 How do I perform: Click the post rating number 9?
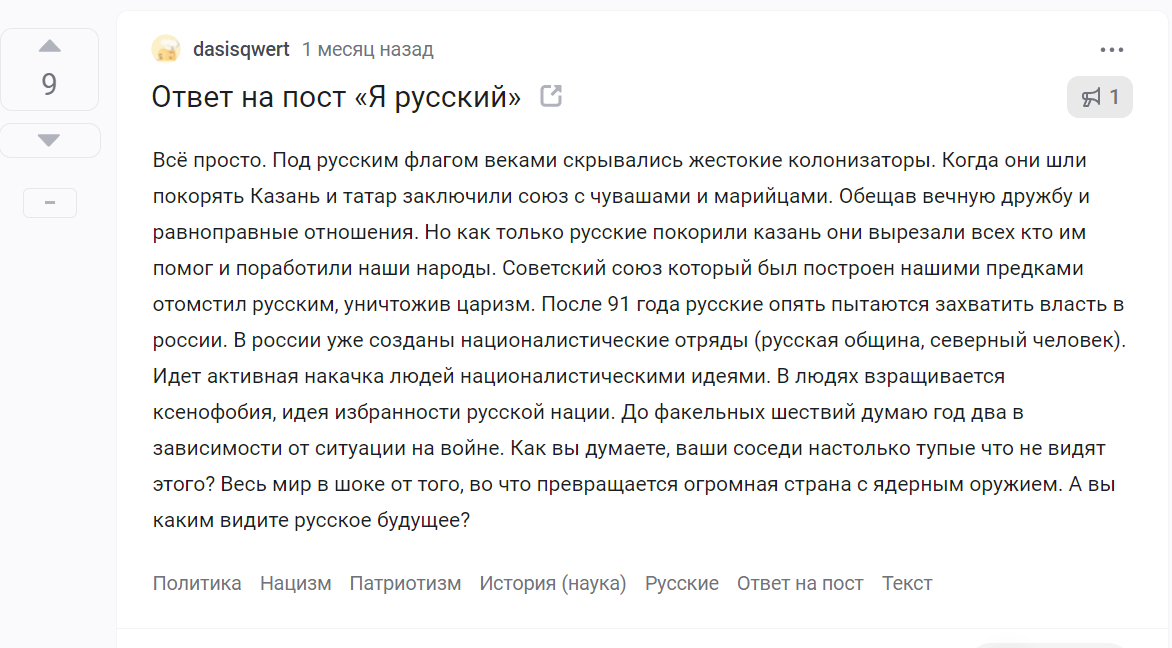pyautogui.click(x=49, y=84)
